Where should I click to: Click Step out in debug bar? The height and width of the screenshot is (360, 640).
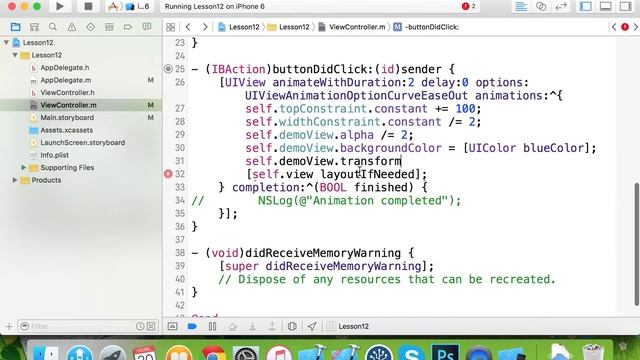272,326
